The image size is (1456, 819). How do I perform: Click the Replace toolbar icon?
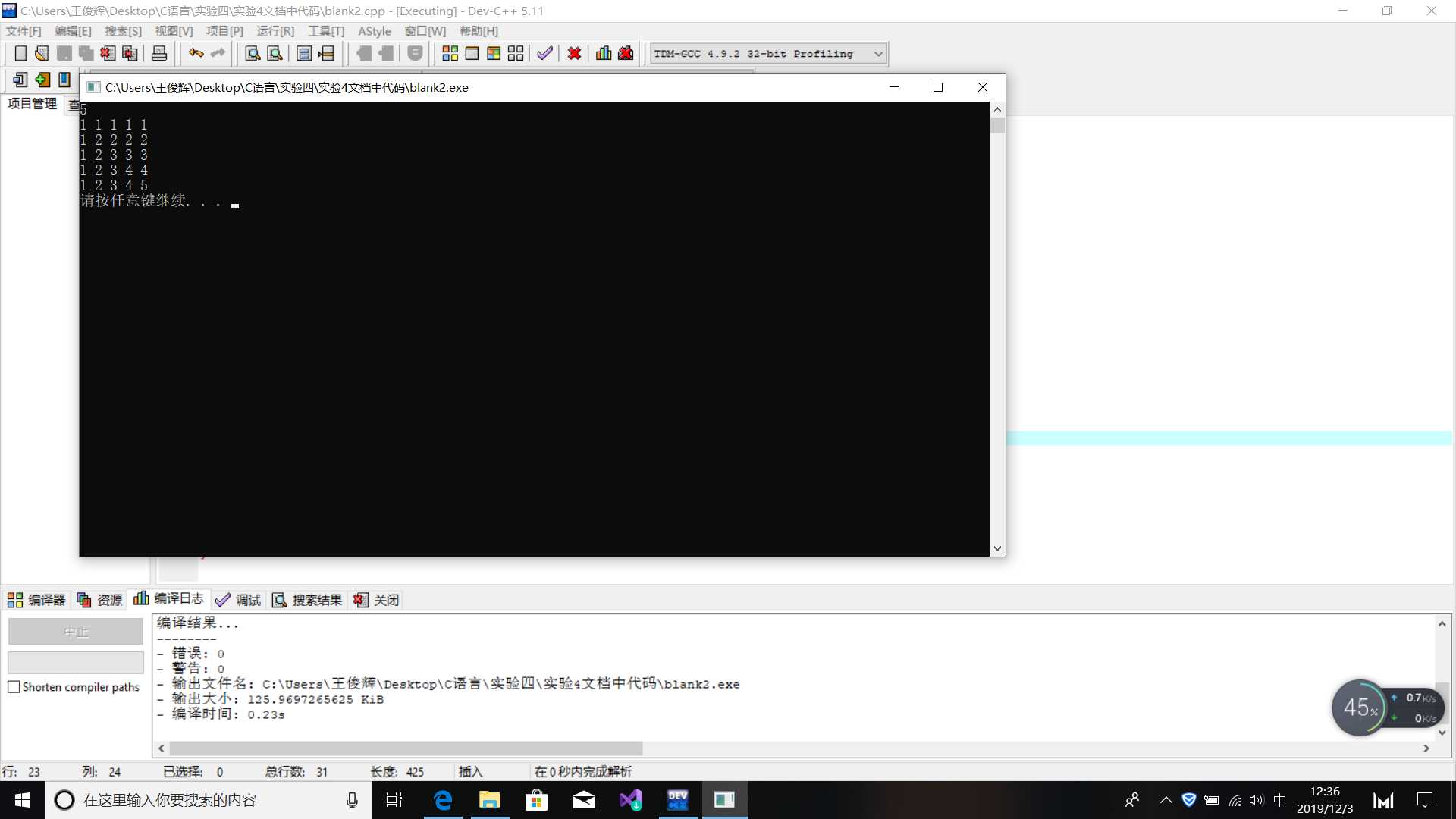tap(275, 54)
